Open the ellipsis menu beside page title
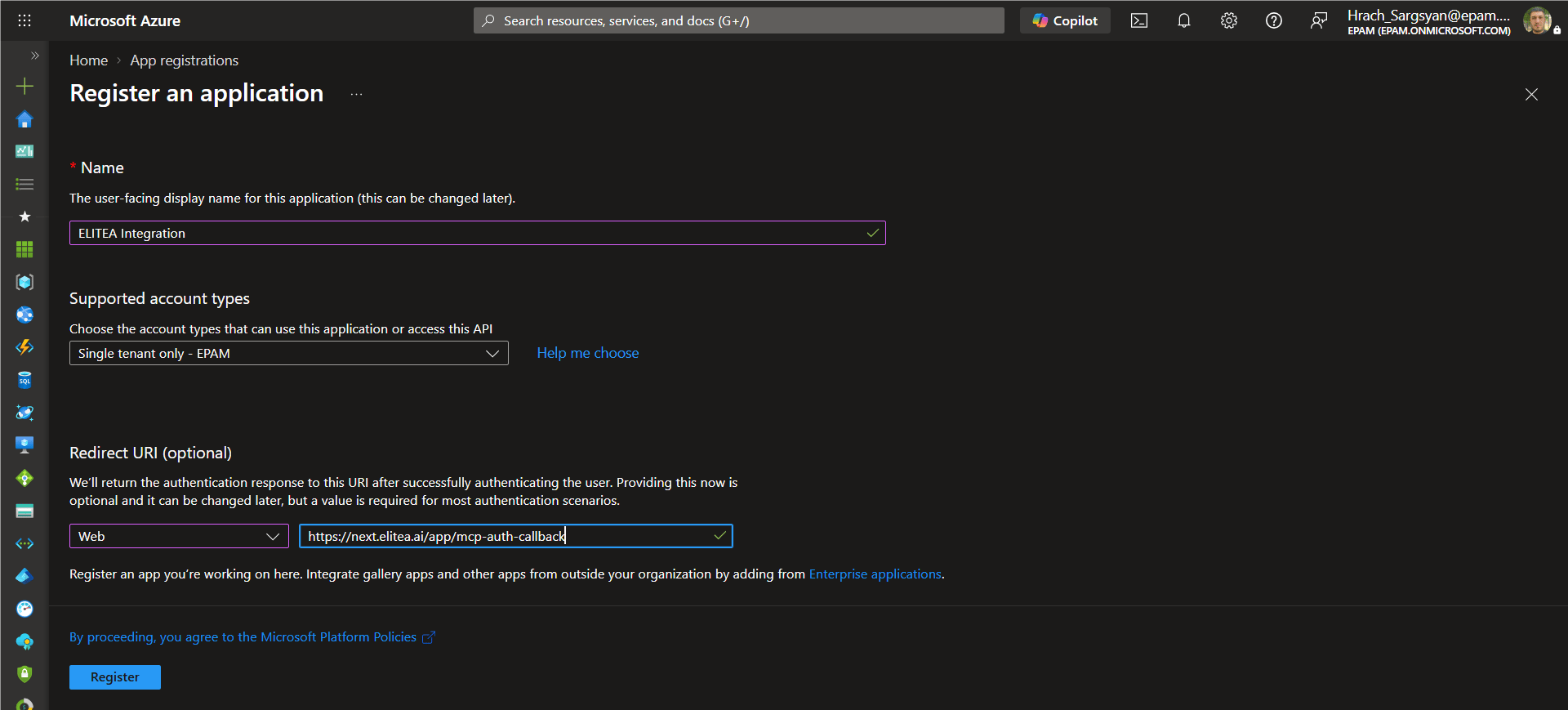 click(356, 94)
